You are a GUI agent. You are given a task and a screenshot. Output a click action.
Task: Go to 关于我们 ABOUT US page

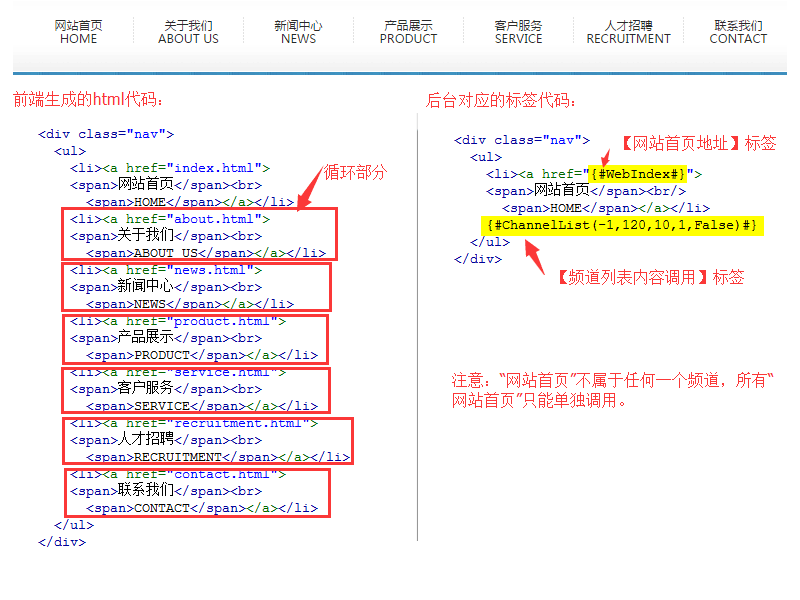click(188, 32)
